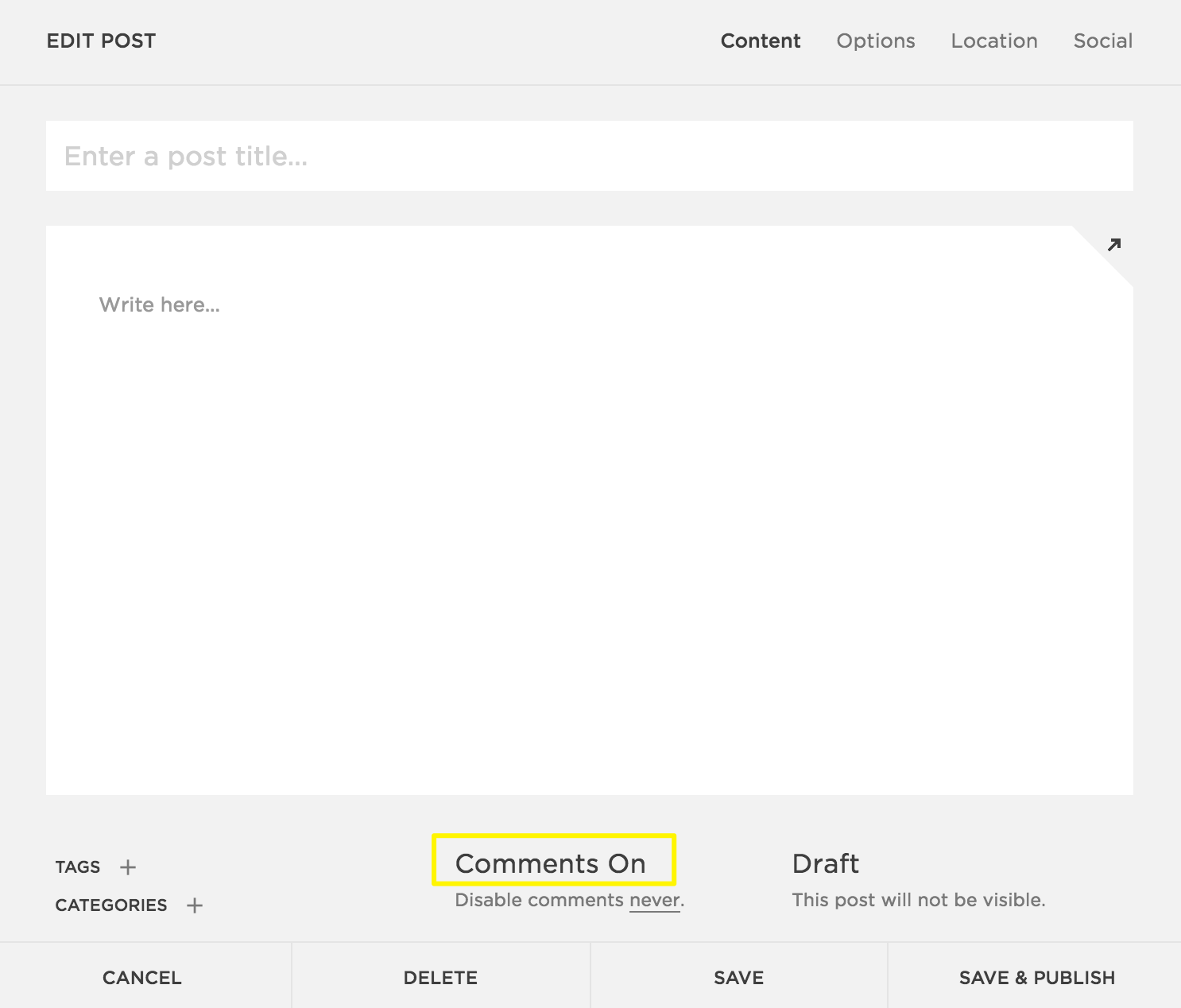
Task: Click the TAGS label
Action: coord(78,867)
